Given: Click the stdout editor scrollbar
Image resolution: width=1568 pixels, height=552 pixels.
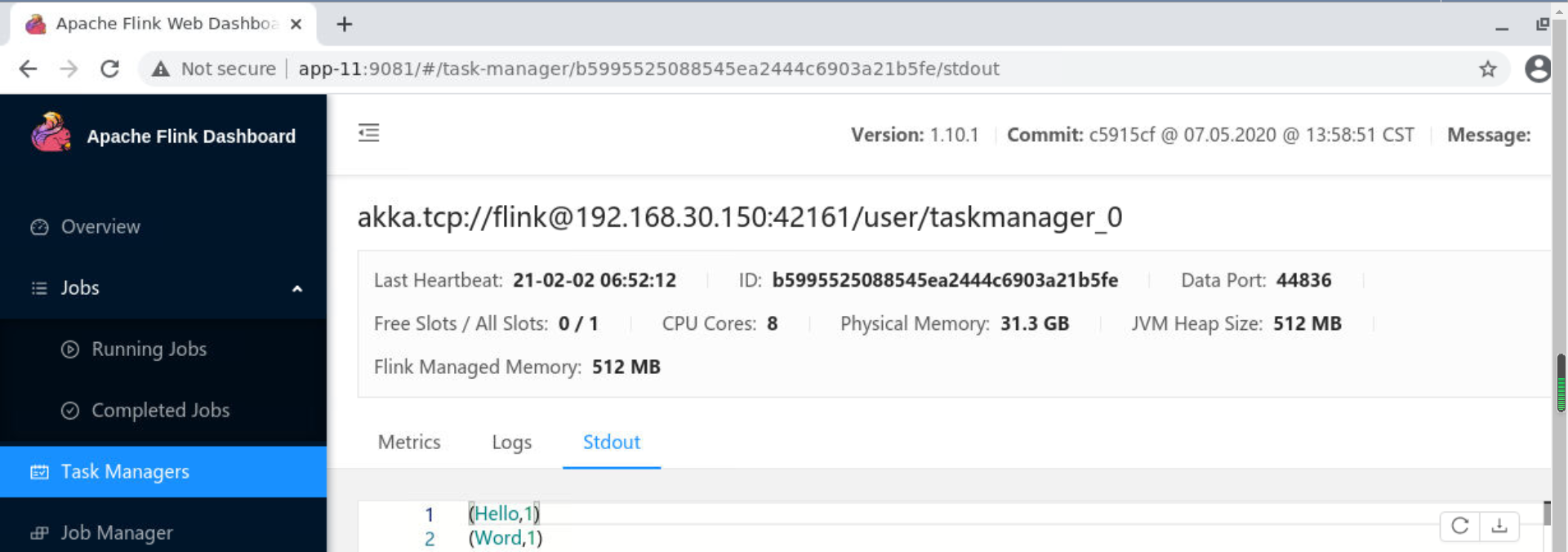Looking at the screenshot, I should point(1547,513).
